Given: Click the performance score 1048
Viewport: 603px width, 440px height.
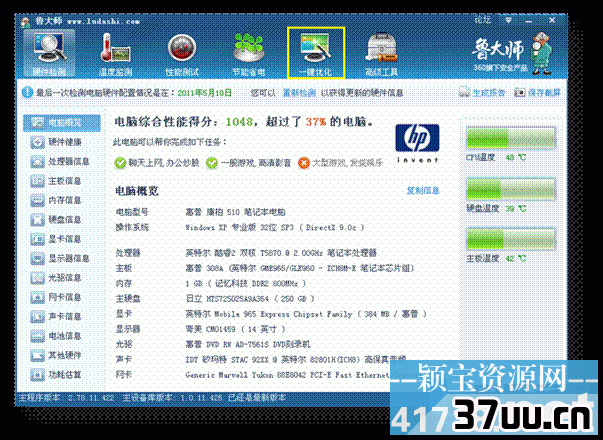Looking at the screenshot, I should [x=239, y=122].
